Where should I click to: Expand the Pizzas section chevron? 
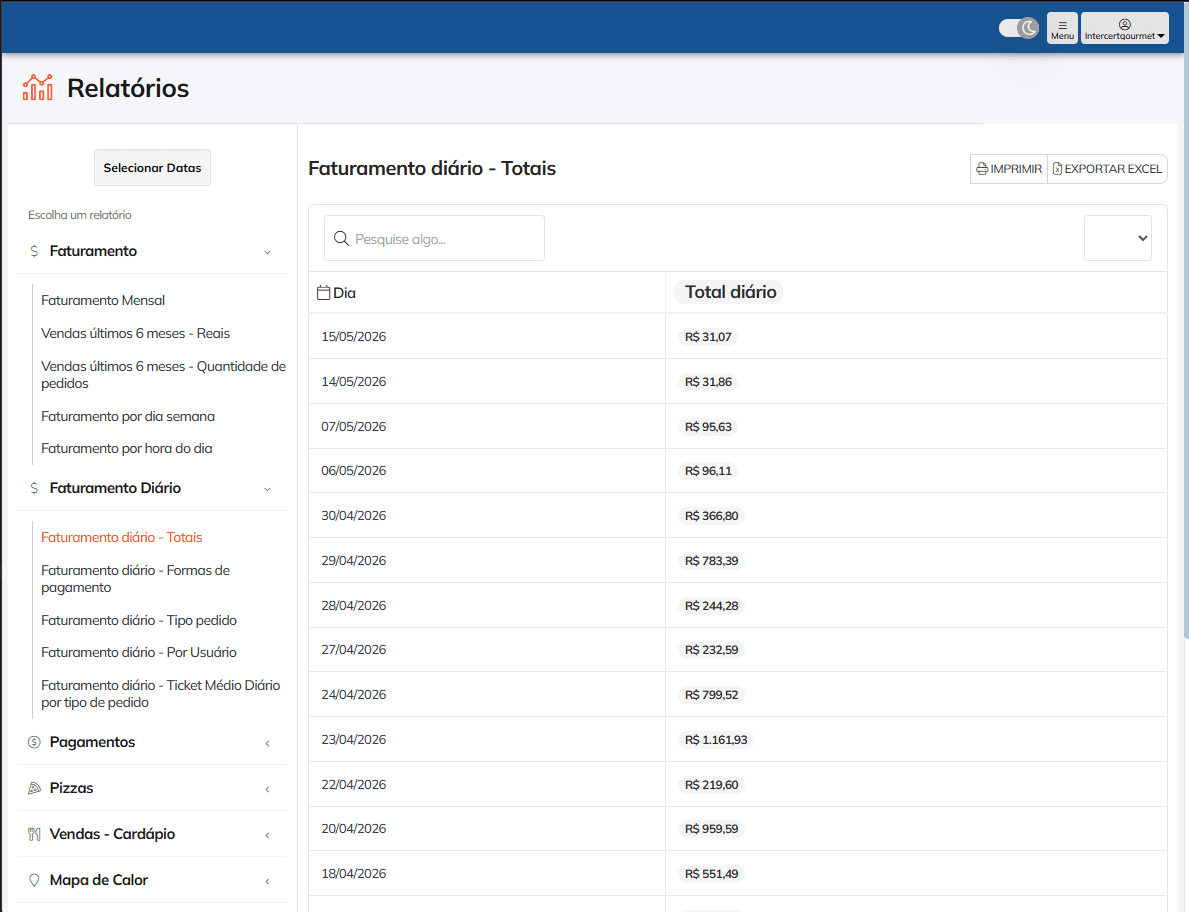[267, 790]
